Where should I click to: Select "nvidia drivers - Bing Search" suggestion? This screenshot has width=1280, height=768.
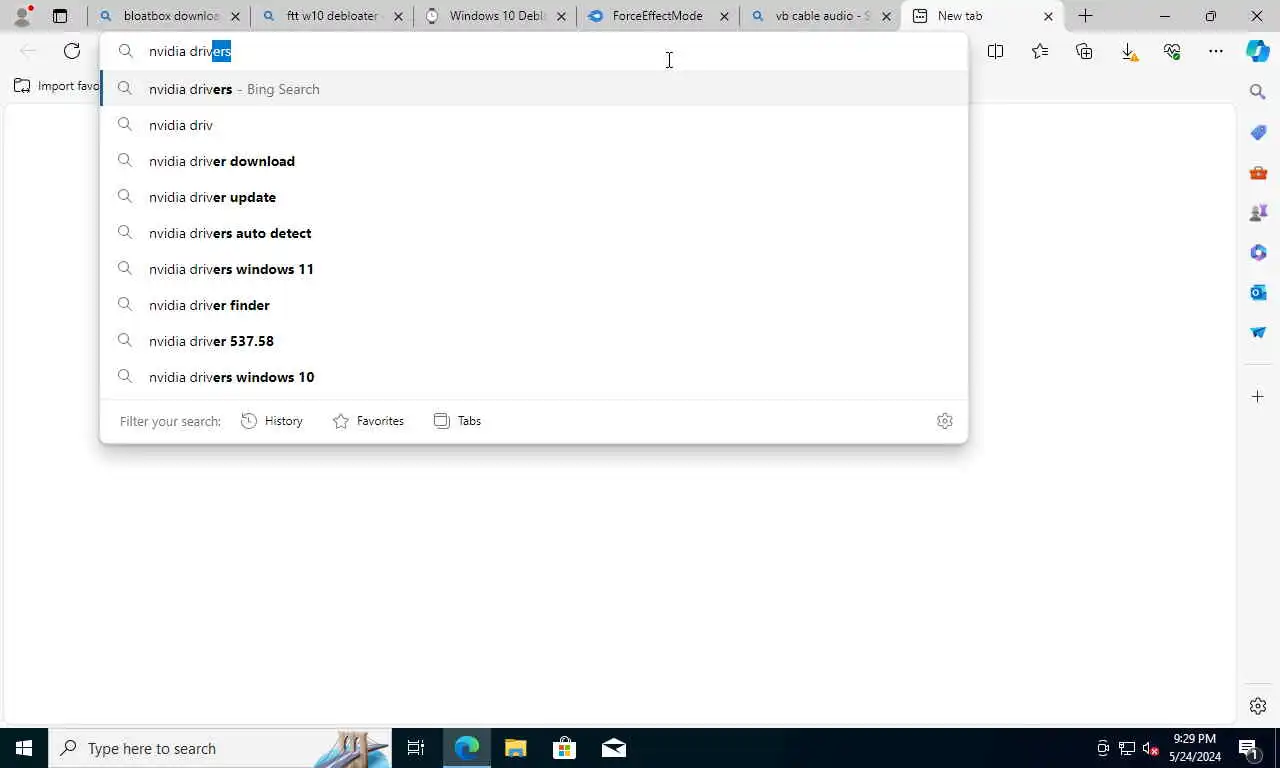pyautogui.click(x=534, y=89)
